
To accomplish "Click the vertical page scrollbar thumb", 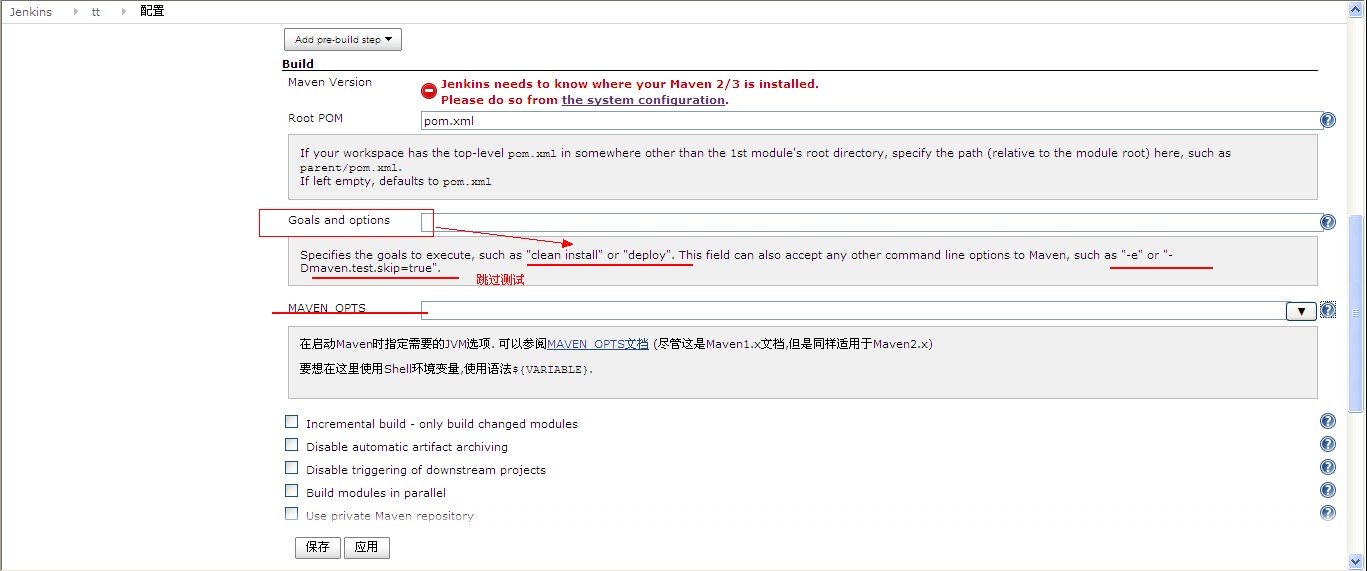I will (x=1356, y=314).
